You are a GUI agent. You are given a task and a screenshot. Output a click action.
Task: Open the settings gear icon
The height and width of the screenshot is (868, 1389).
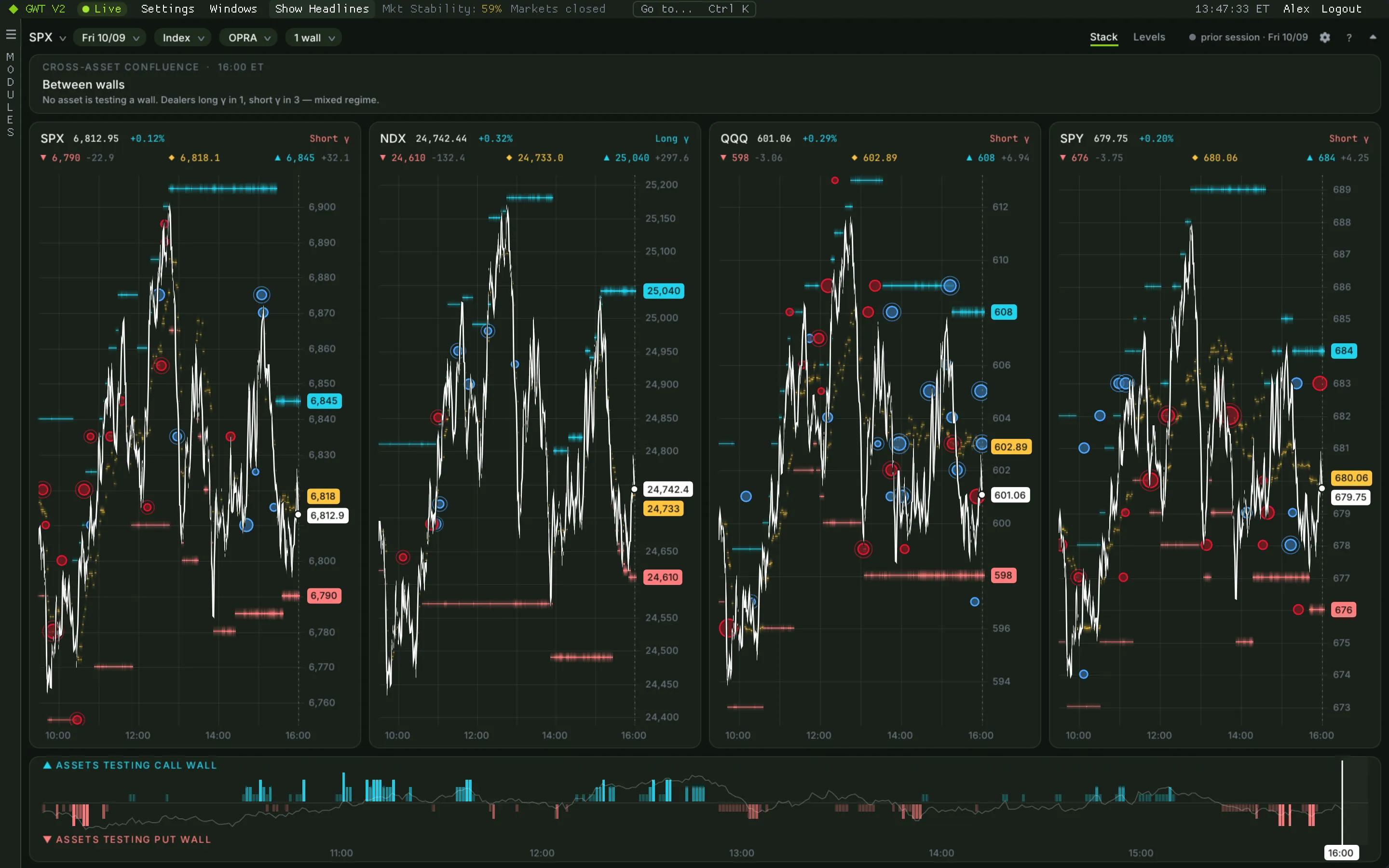click(1325, 37)
